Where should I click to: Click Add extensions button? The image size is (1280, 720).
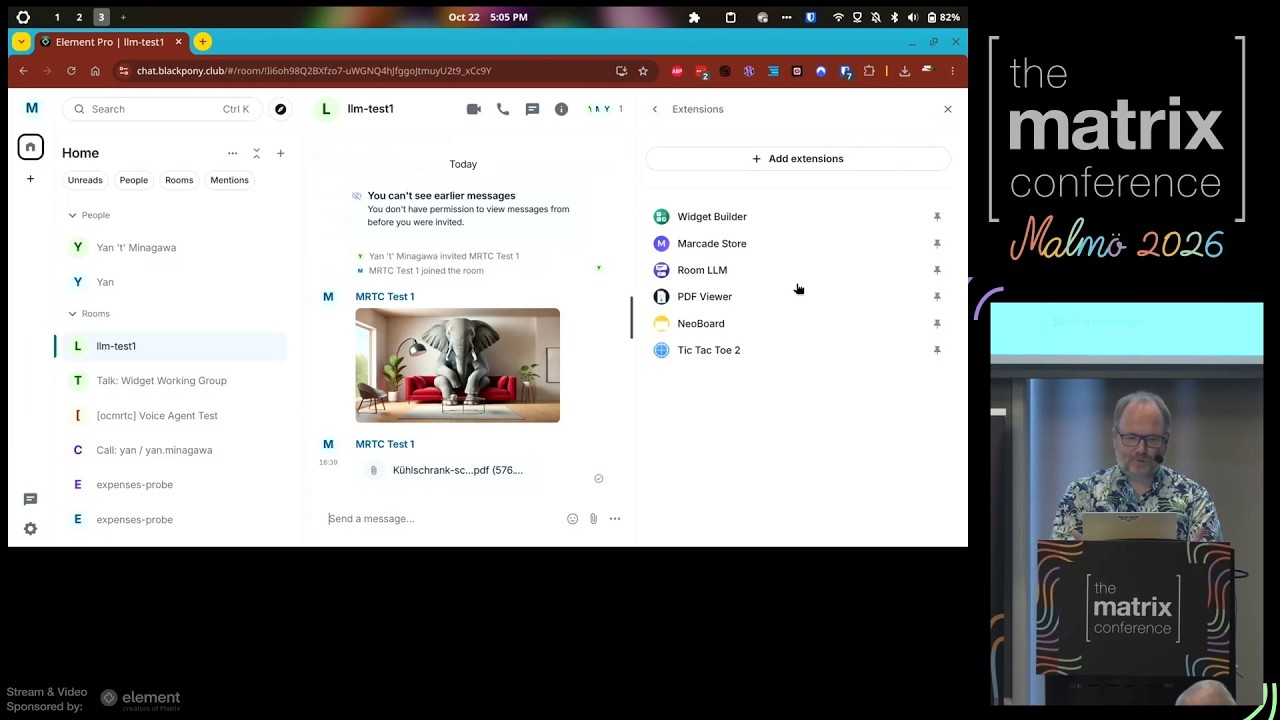[x=798, y=159]
